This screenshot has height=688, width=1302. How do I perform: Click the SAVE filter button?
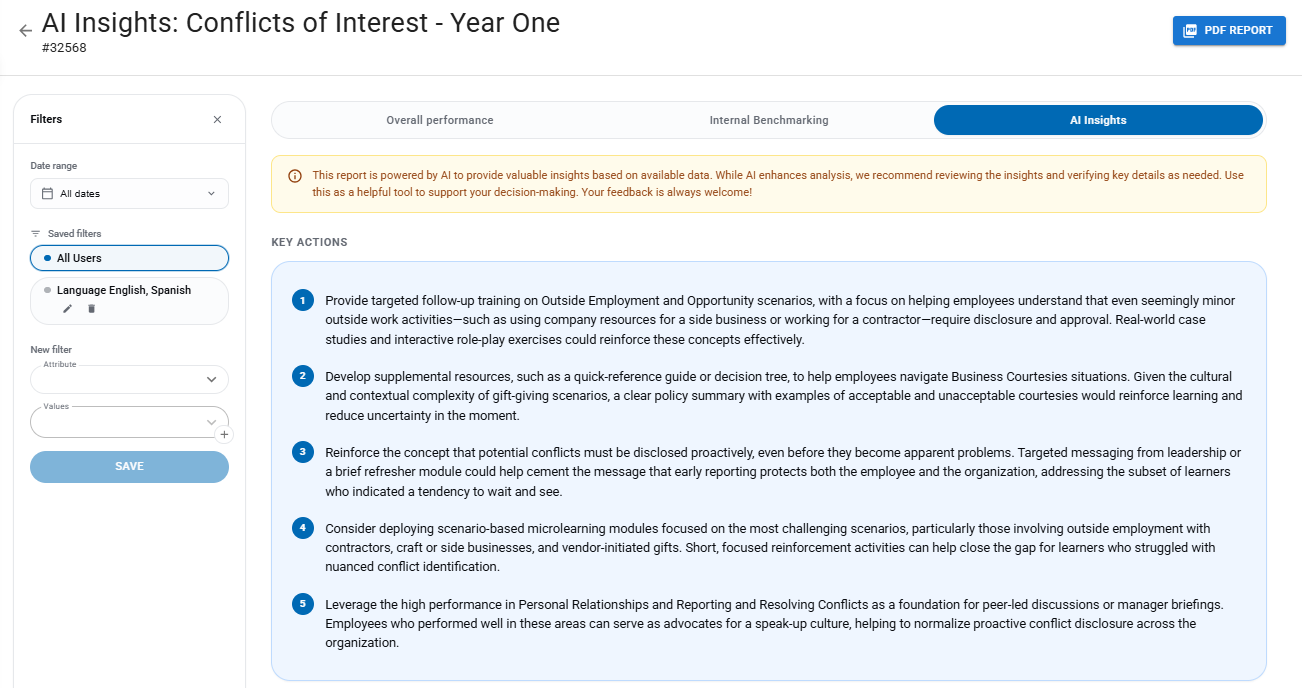point(129,467)
